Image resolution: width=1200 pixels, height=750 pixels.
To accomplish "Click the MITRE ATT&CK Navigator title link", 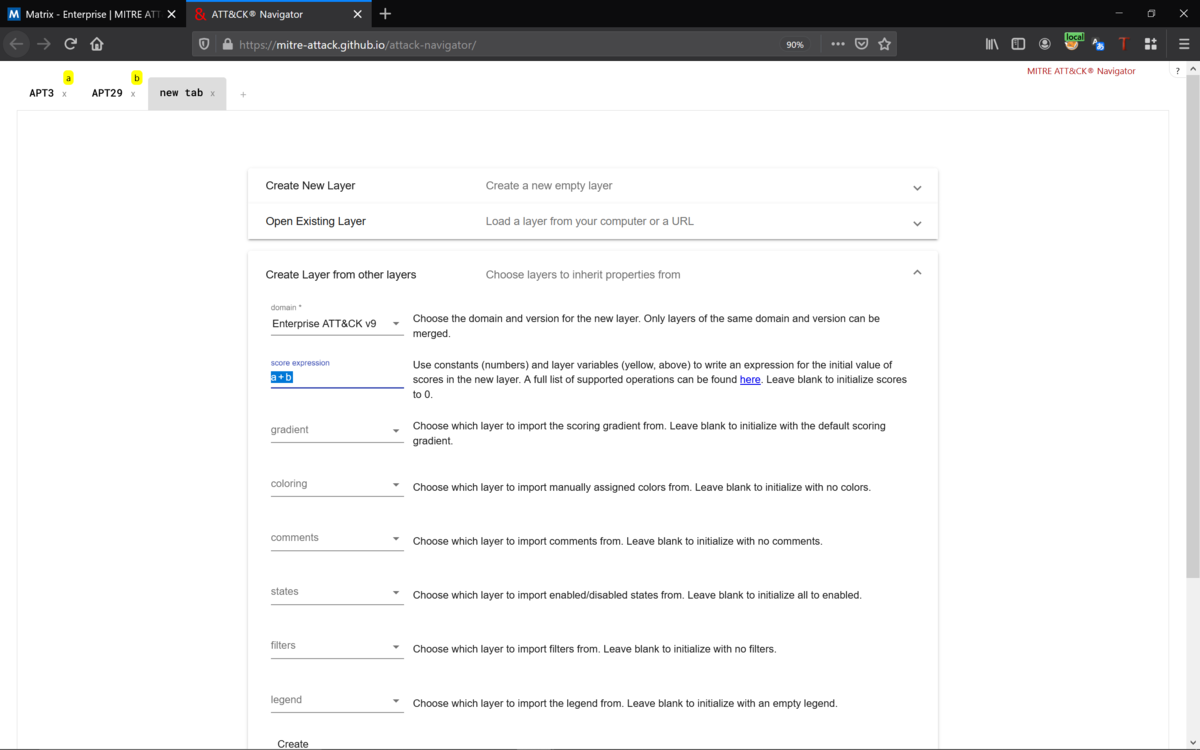I will pos(1081,71).
